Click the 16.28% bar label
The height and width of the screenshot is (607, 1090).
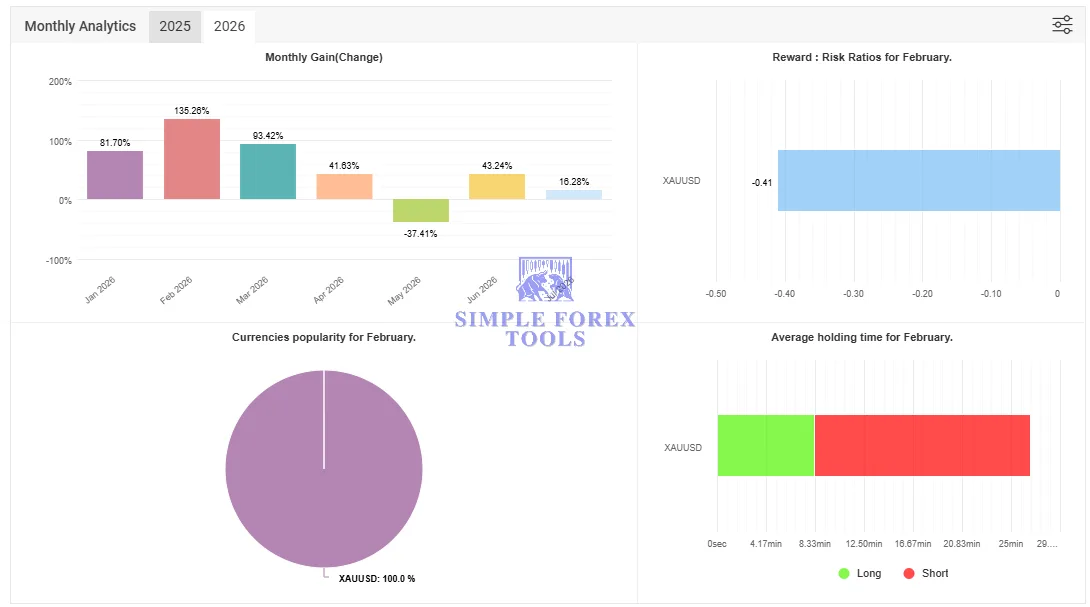(x=574, y=181)
